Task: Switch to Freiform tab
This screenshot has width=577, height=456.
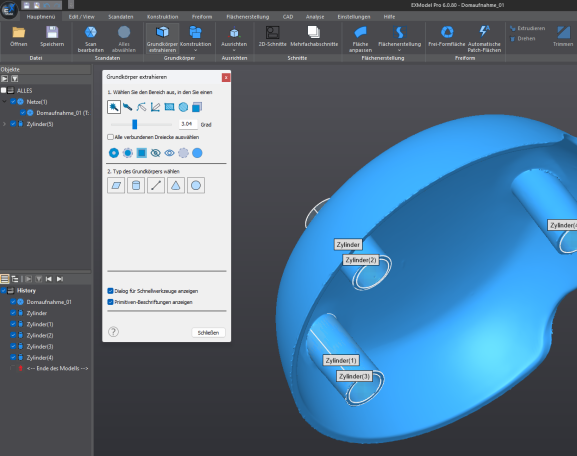Action: click(202, 17)
